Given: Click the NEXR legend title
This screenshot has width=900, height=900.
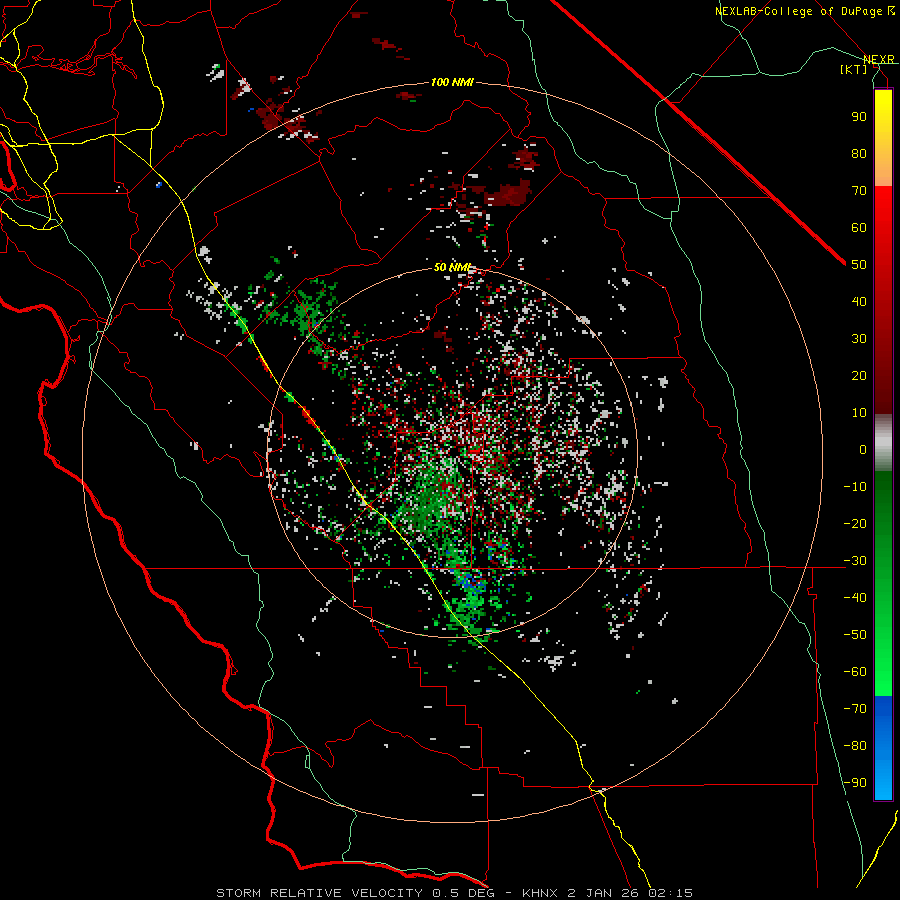Looking at the screenshot, I should [x=879, y=59].
